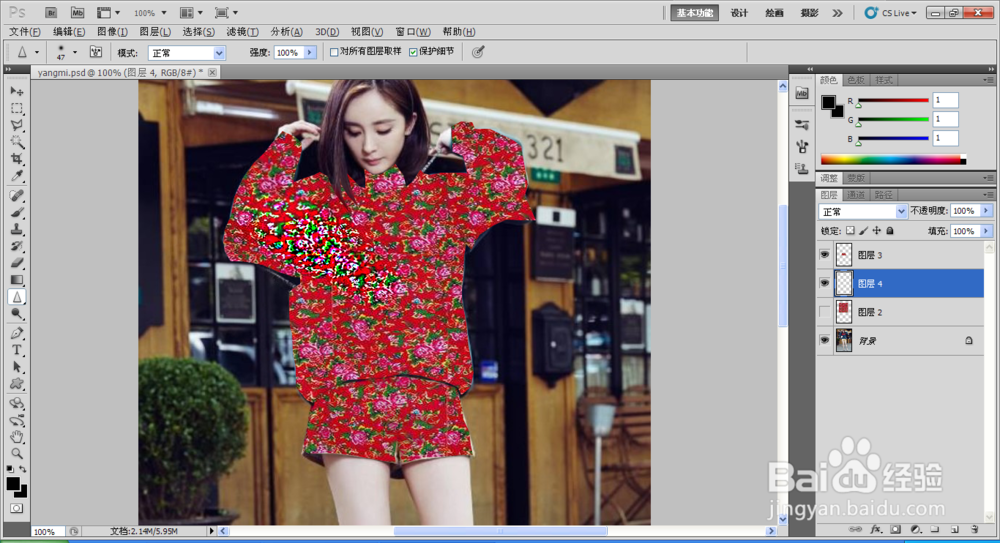Select the Brush tool
1000x543 pixels.
pos(17,212)
